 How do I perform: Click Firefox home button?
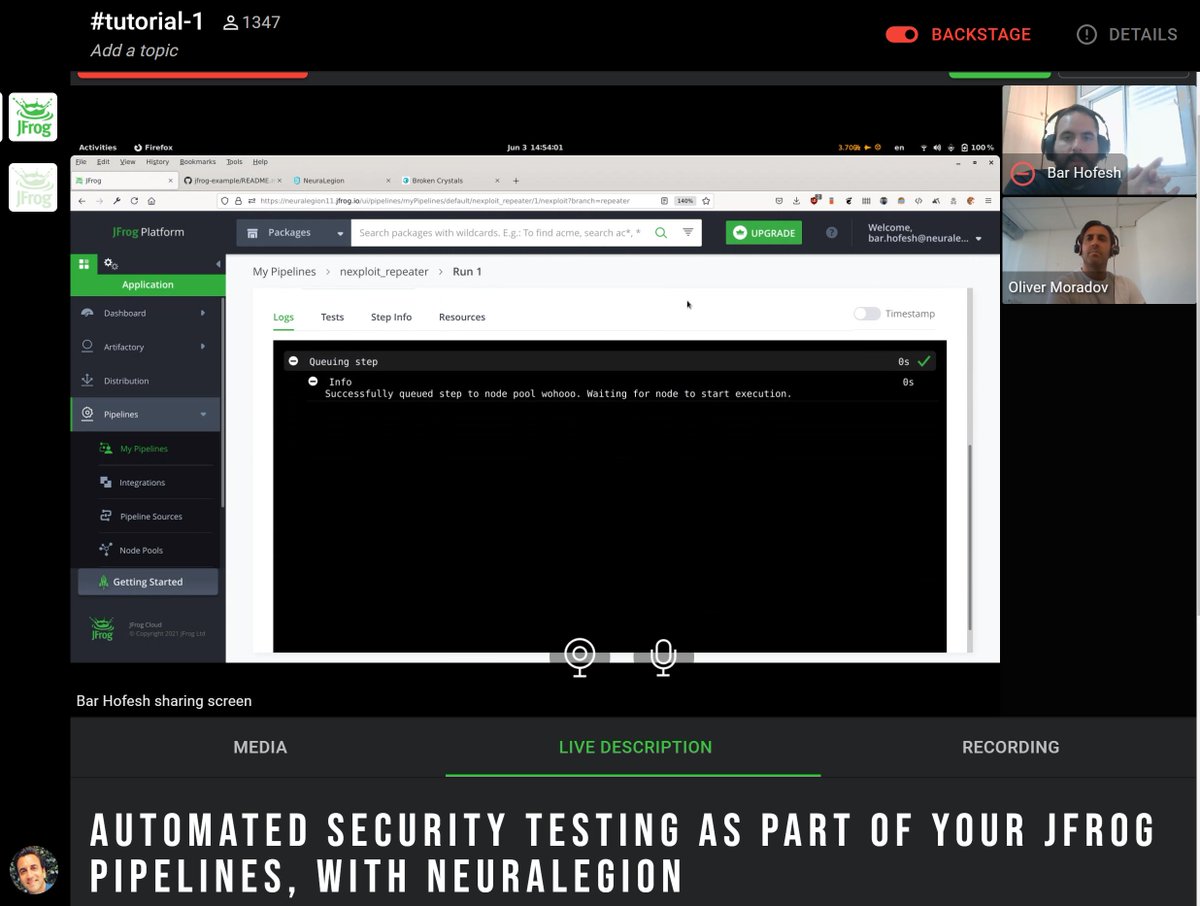click(150, 200)
